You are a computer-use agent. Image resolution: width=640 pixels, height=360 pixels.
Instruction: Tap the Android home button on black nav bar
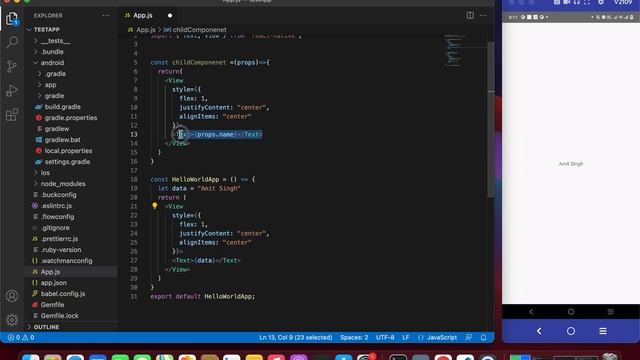(x=571, y=312)
